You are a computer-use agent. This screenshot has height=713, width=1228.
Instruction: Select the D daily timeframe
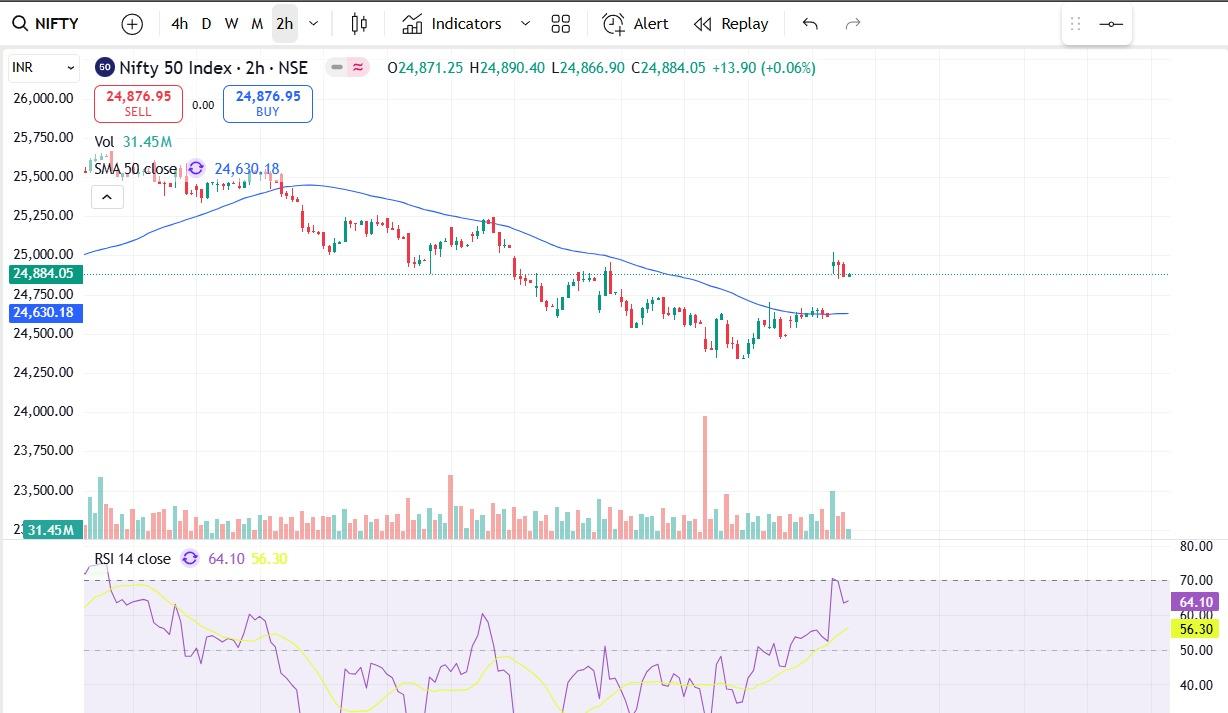click(x=206, y=23)
